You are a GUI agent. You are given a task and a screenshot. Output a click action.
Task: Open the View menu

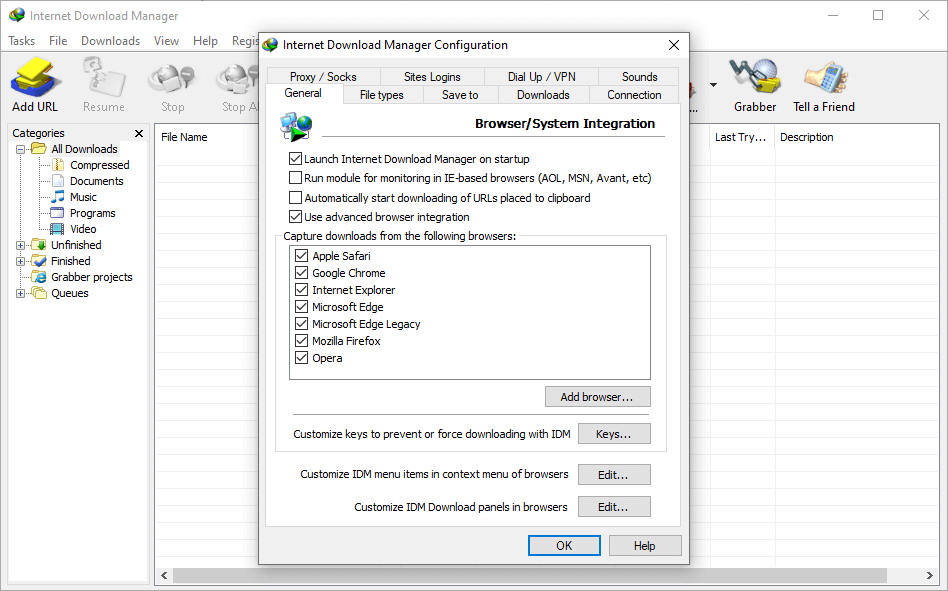pos(166,40)
